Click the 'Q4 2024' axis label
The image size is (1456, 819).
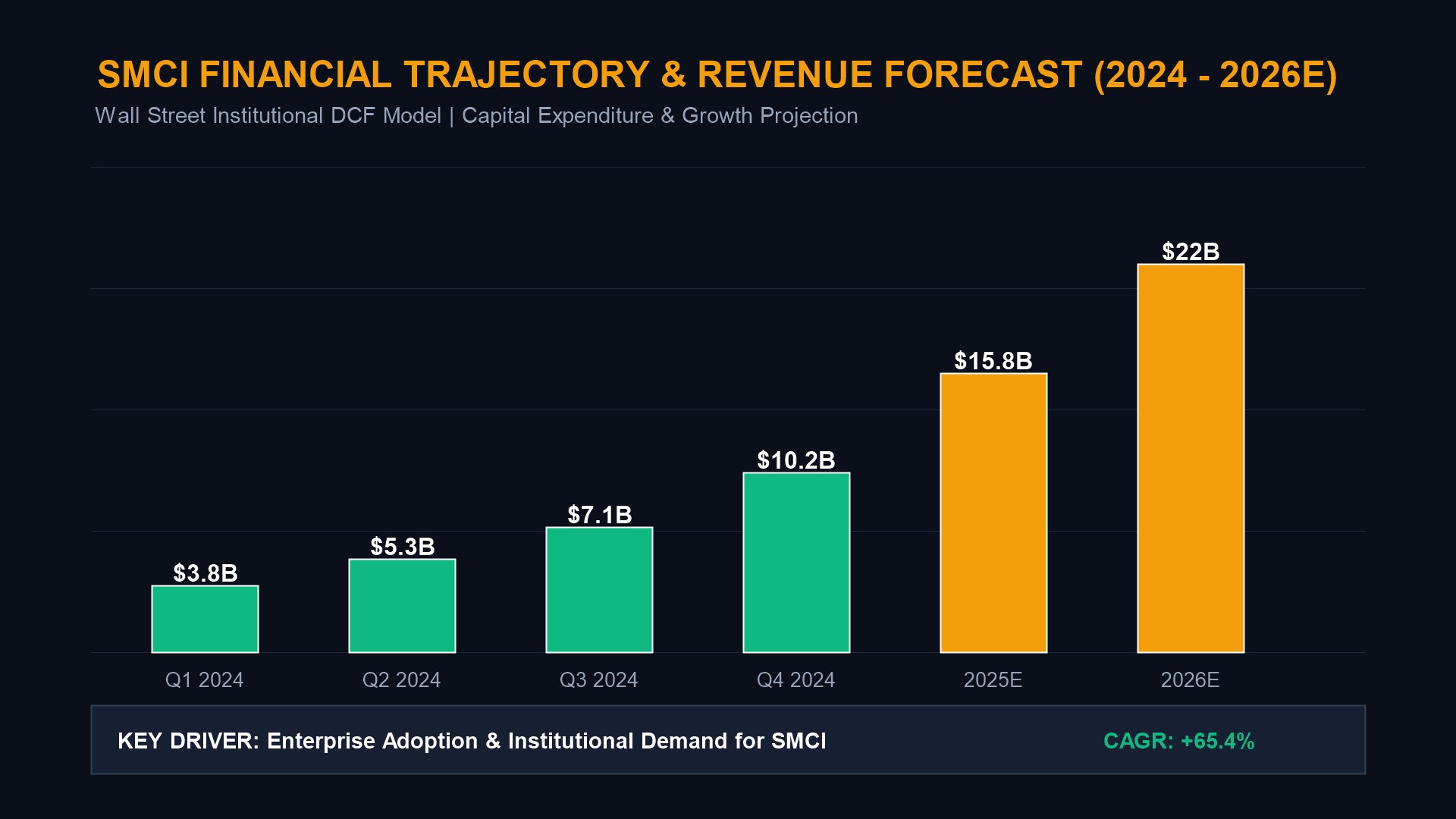tap(796, 679)
